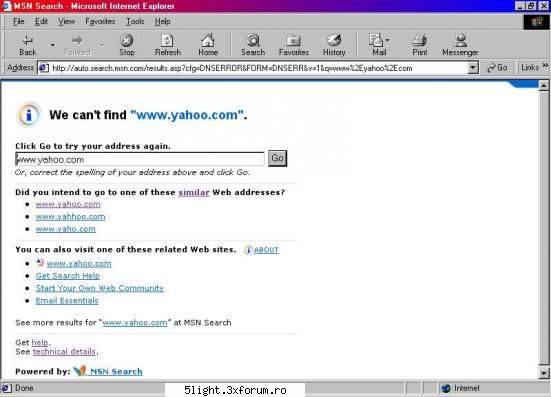
Task: Open the Edit menu
Action: click(41, 21)
